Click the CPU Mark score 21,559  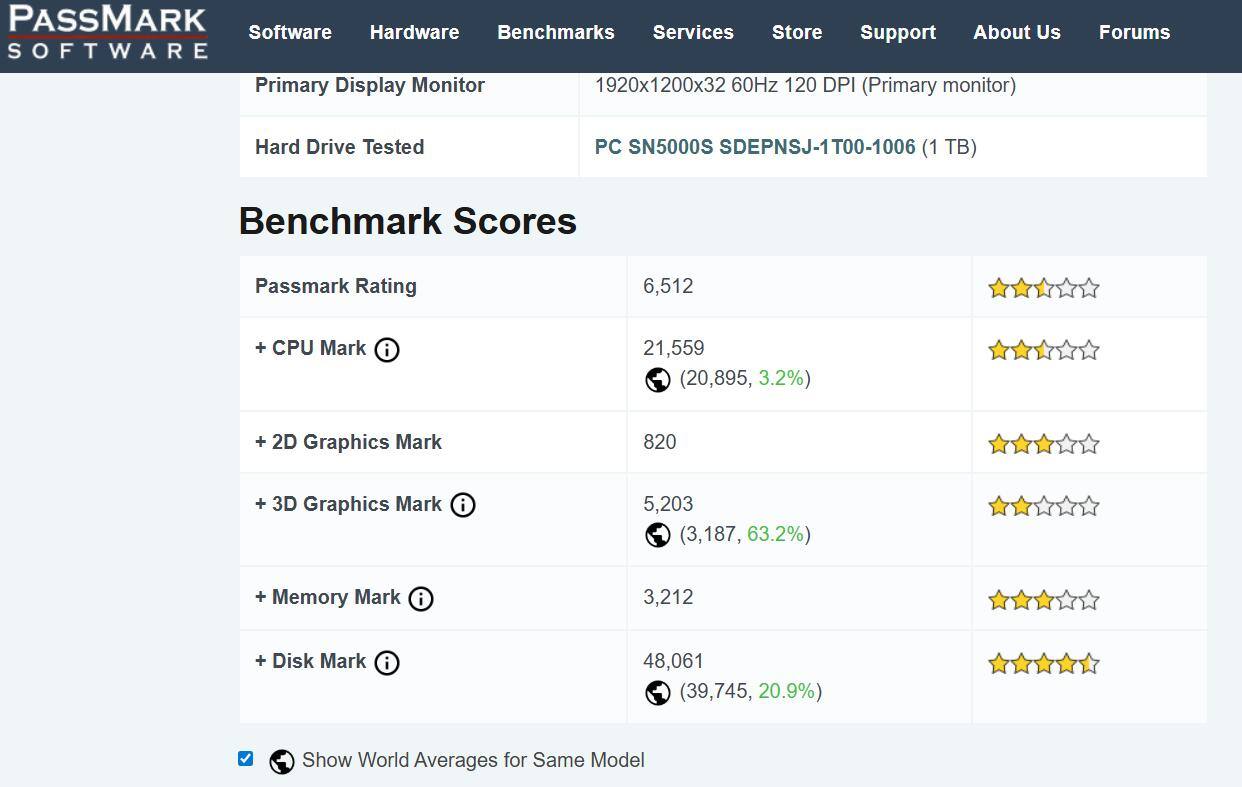(x=674, y=348)
